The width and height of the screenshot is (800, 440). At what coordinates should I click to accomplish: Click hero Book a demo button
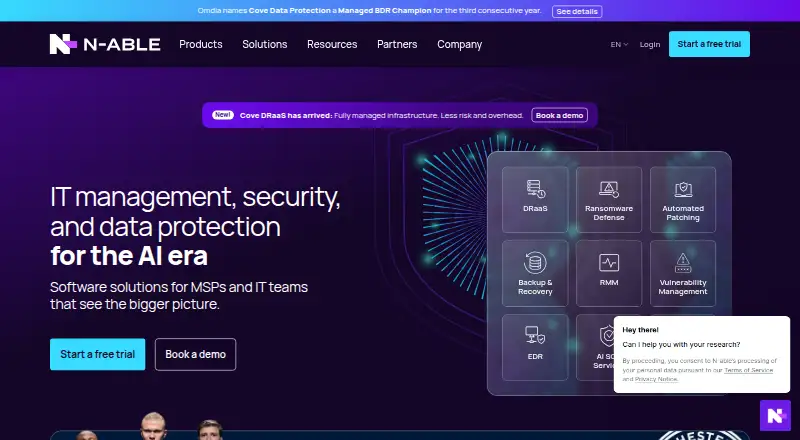pos(195,354)
